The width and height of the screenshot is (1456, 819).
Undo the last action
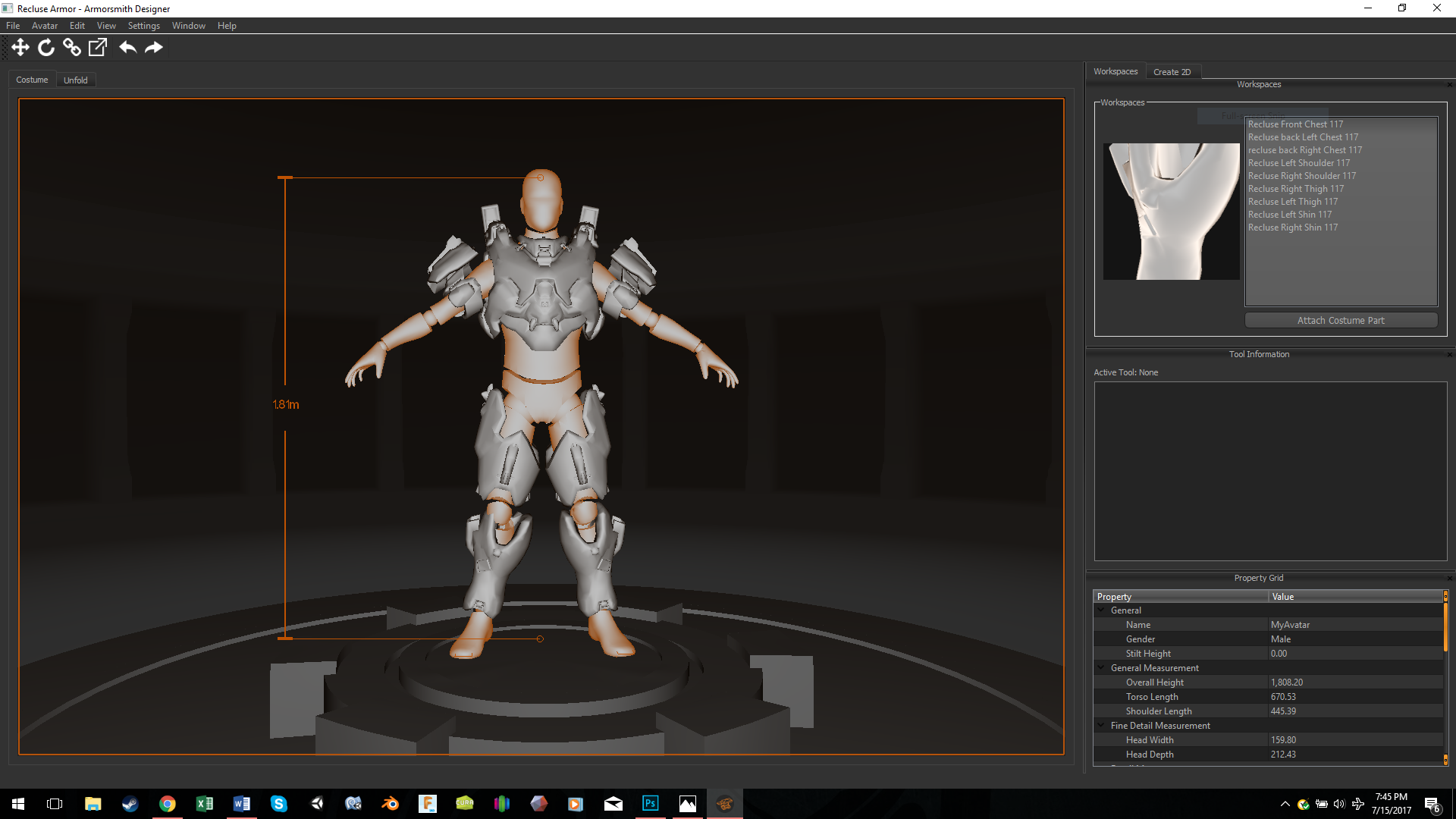pos(127,48)
